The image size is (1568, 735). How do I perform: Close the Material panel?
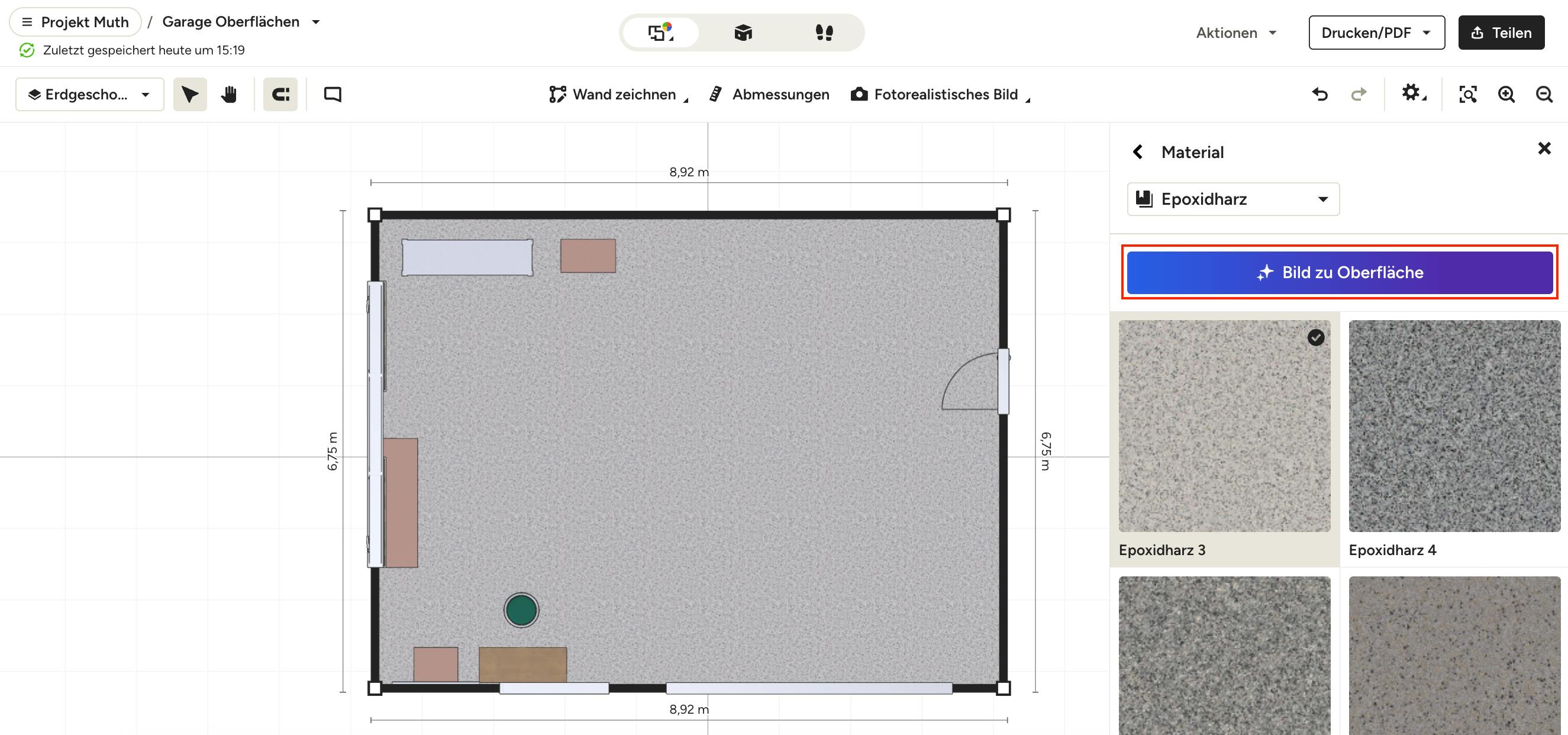point(1544,148)
